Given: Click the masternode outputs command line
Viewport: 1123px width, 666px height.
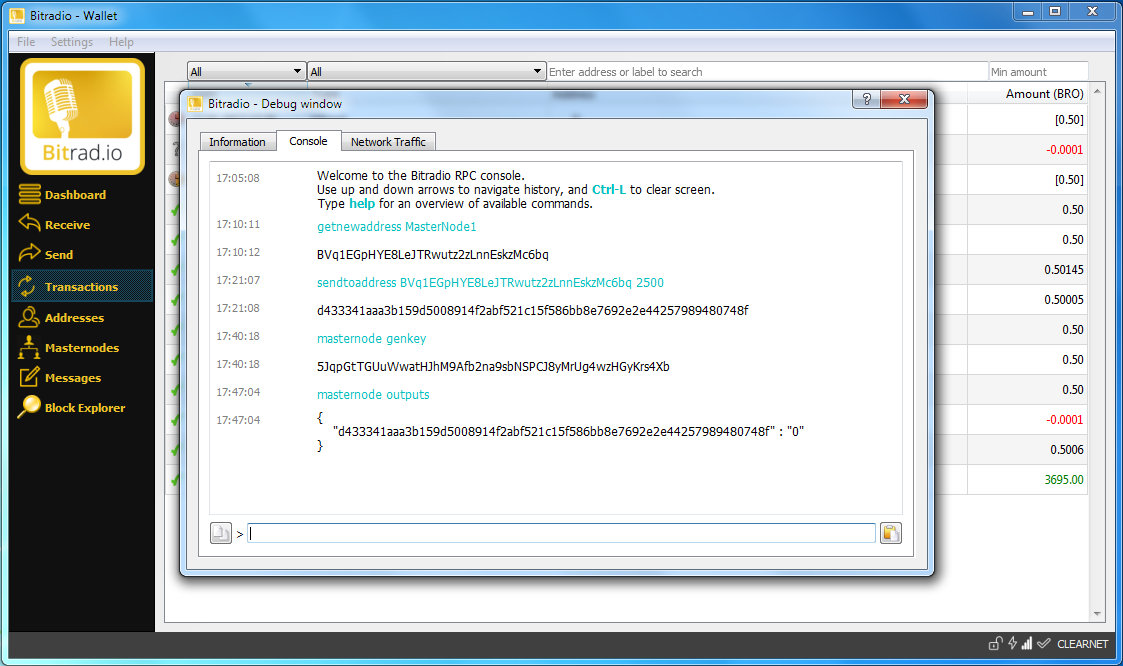Looking at the screenshot, I should click(373, 394).
